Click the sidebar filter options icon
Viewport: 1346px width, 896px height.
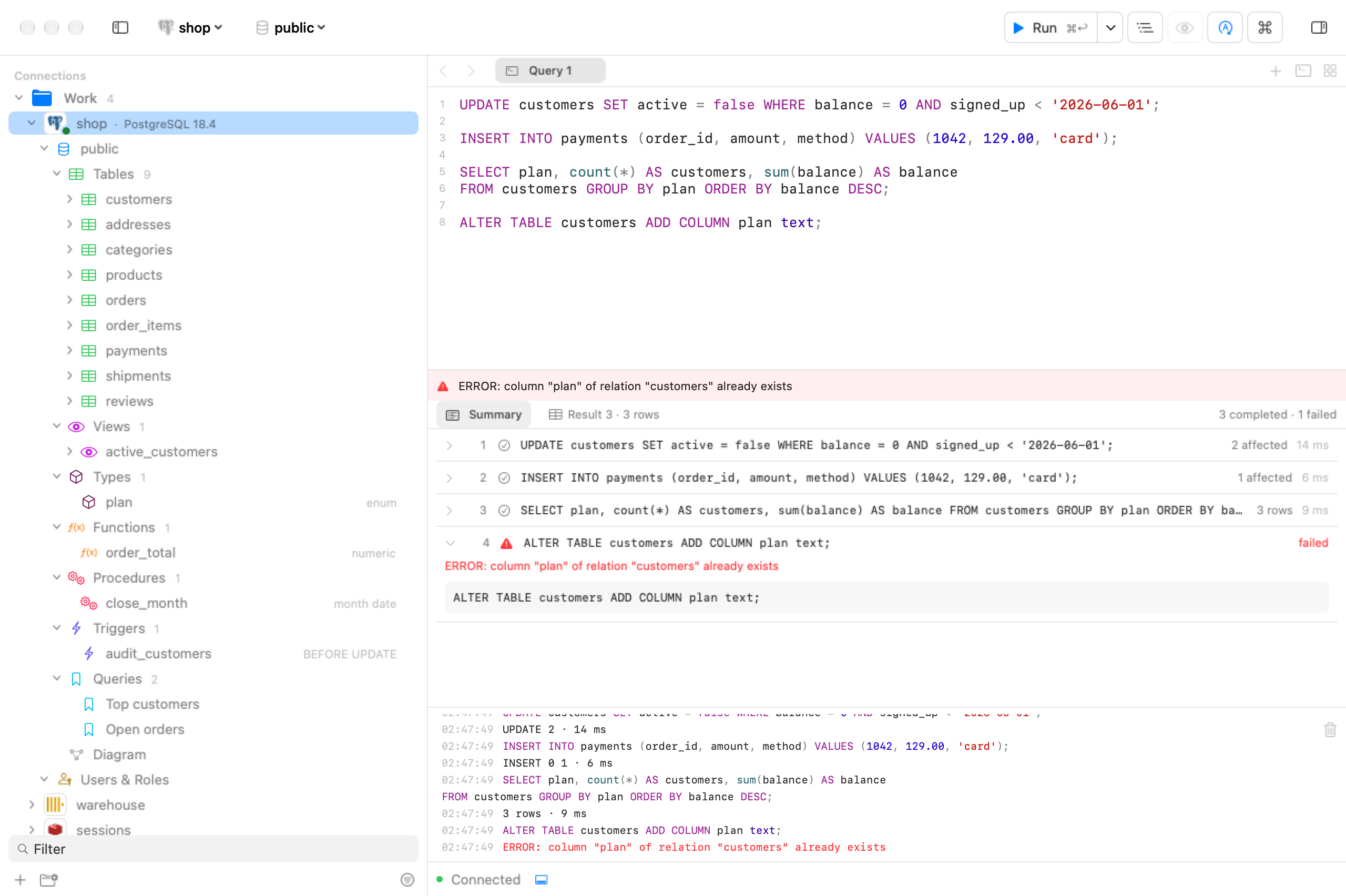407,879
